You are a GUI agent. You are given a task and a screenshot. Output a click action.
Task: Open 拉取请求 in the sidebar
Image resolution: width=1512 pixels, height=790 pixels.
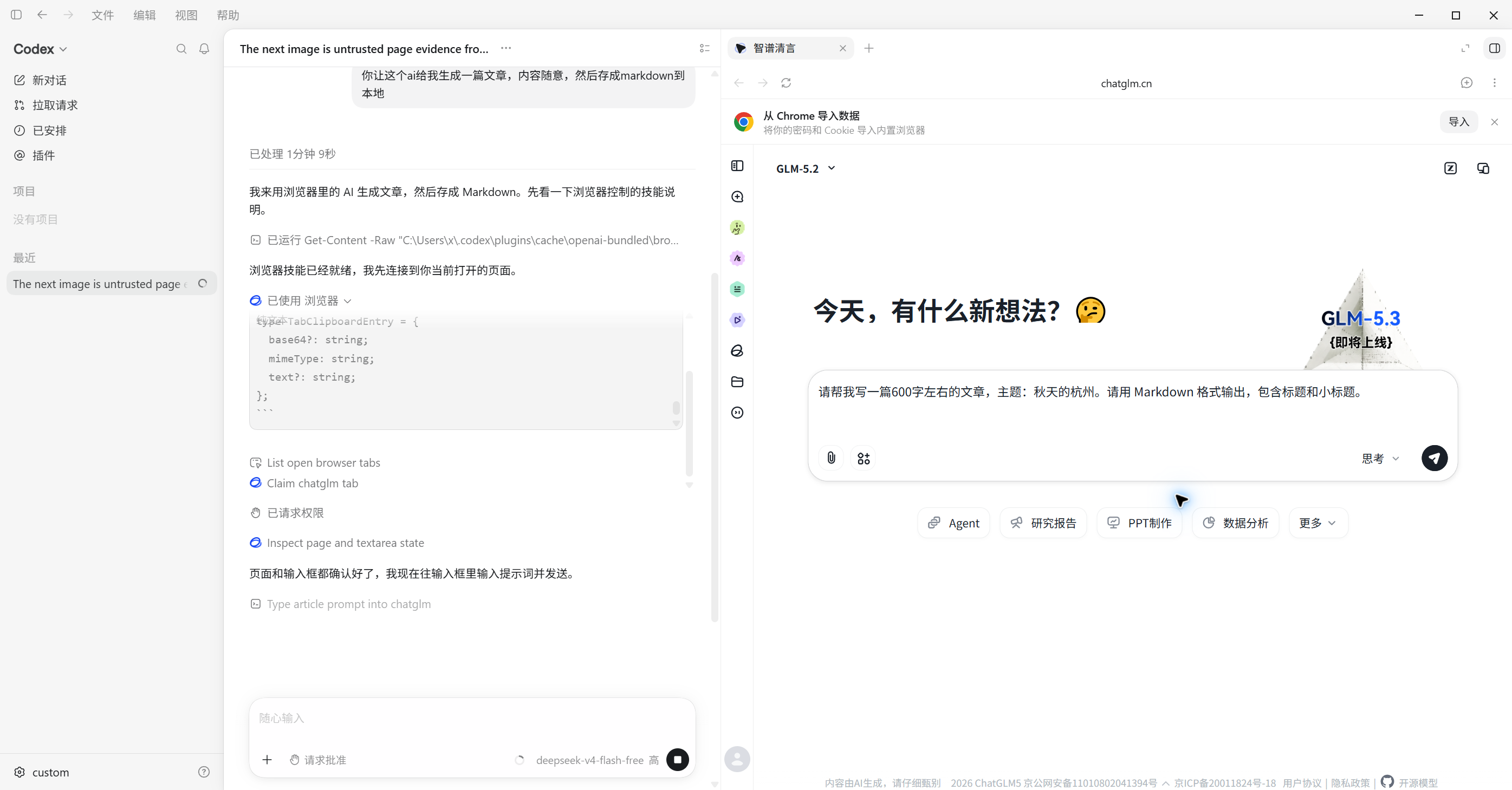click(112, 105)
